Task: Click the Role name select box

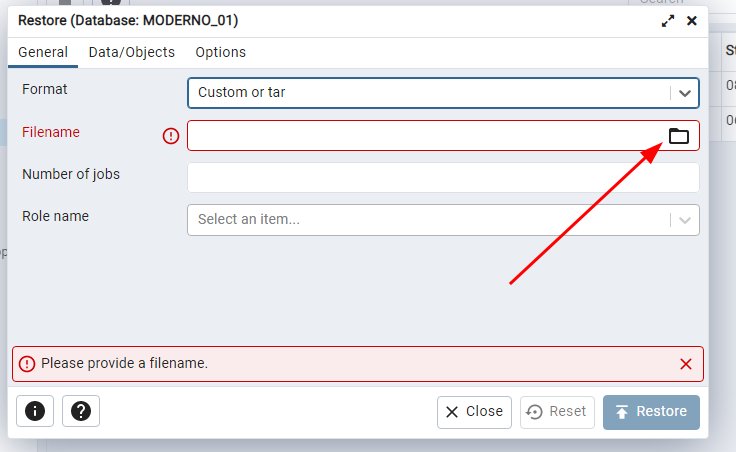Action: (x=430, y=220)
